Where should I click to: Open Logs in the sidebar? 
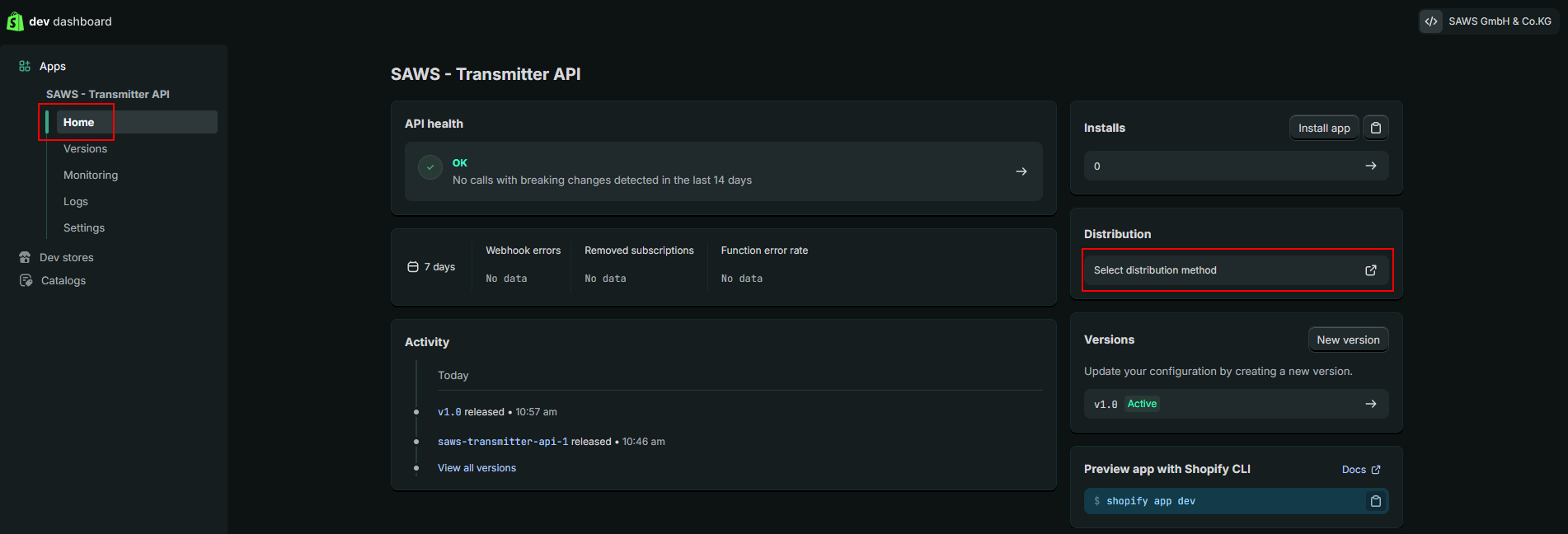coord(76,201)
